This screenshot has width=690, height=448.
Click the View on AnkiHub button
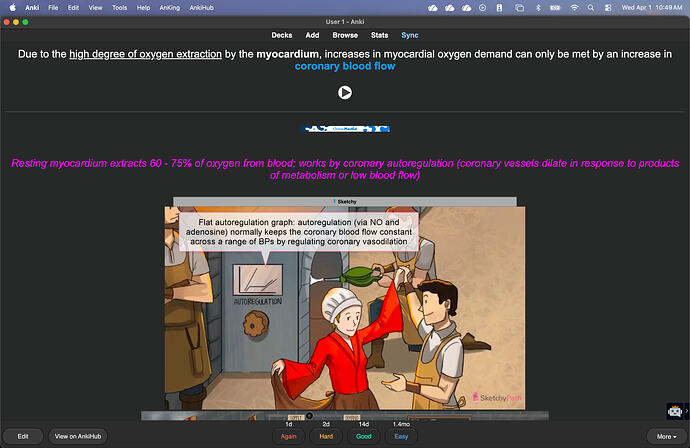[x=78, y=436]
